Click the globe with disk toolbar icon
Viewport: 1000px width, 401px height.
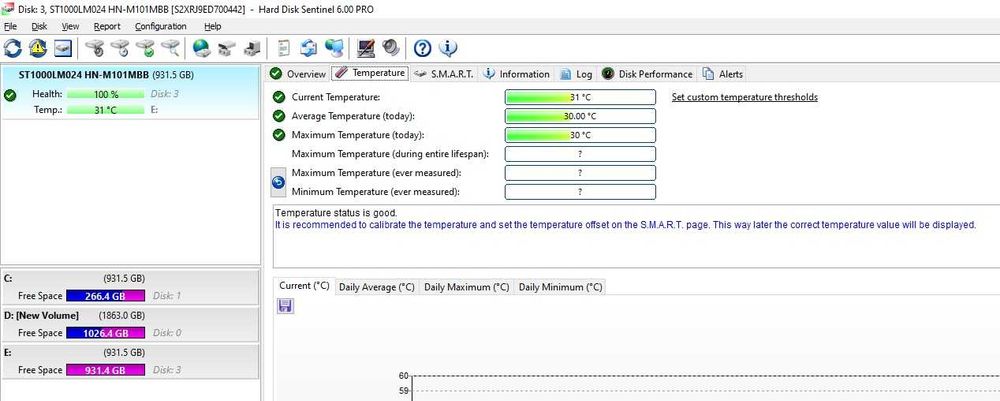(x=202, y=48)
